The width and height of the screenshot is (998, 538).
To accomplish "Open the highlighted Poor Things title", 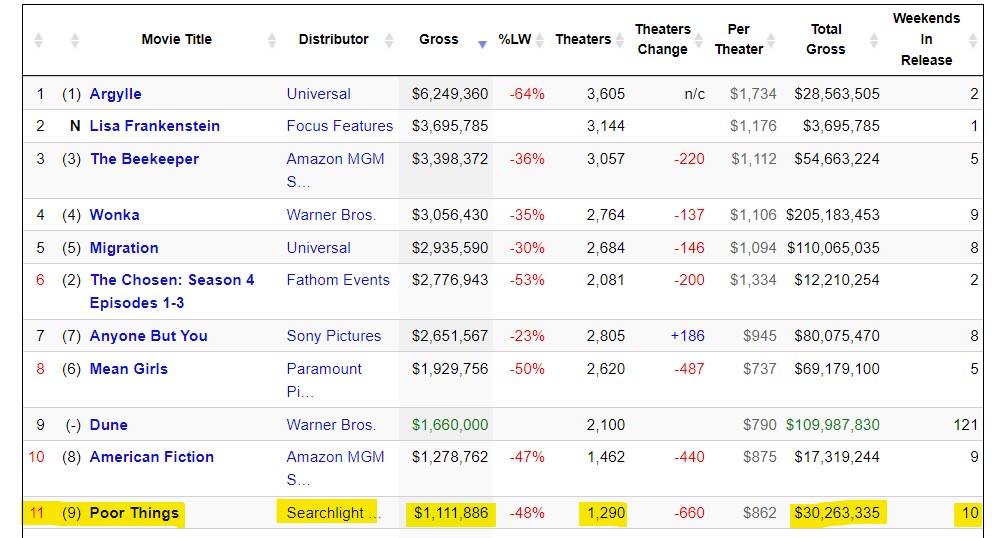I will click(x=134, y=513).
